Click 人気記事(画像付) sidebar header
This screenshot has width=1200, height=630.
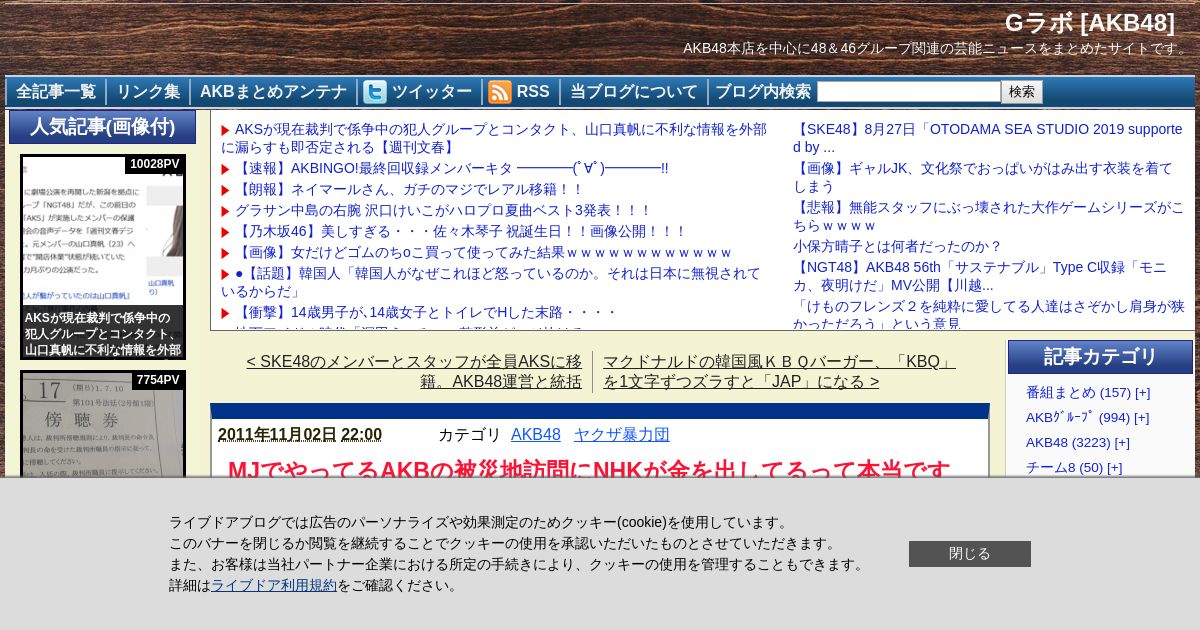click(102, 127)
